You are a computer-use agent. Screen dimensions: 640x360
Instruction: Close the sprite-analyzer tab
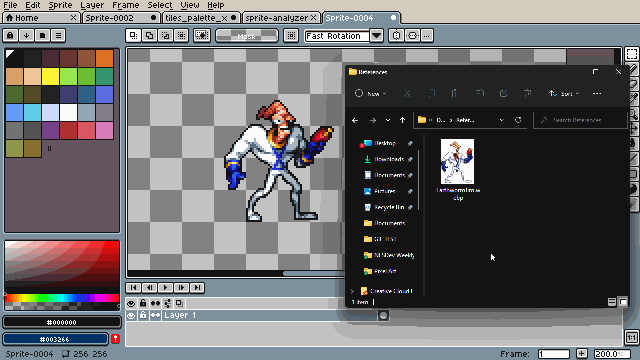tap(313, 18)
